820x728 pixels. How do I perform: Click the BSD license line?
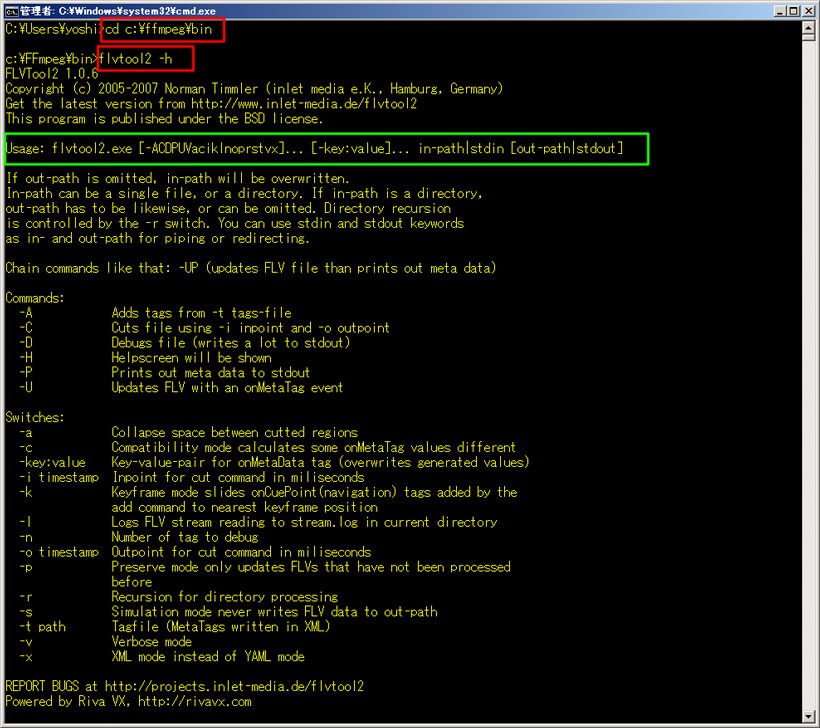point(164,119)
